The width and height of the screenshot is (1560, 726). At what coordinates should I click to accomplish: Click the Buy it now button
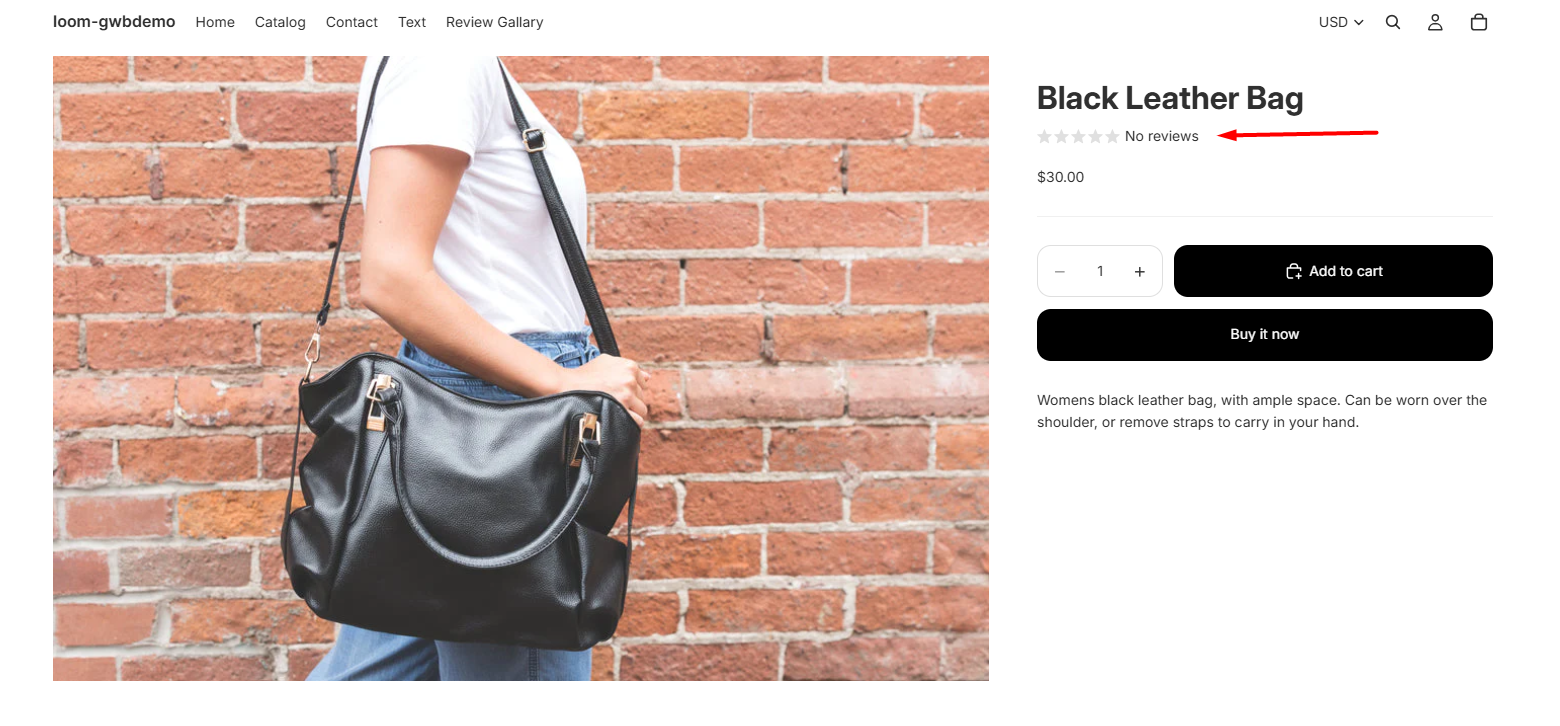pyautogui.click(x=1265, y=335)
